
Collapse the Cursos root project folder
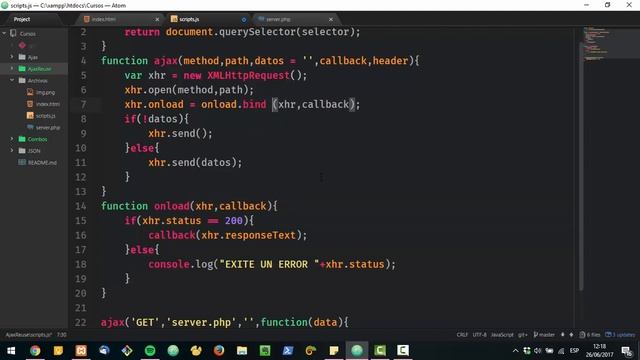(4, 33)
